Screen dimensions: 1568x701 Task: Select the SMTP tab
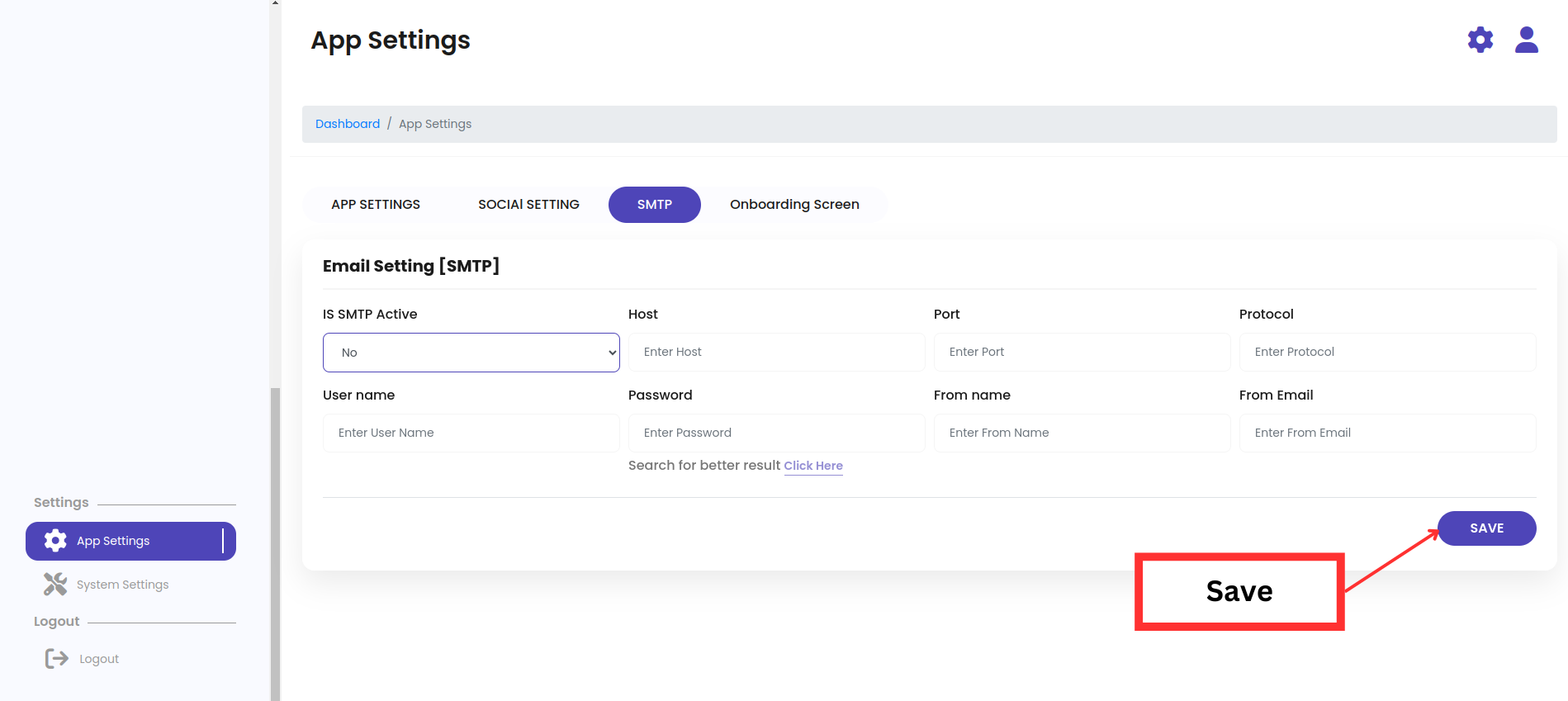pos(654,205)
